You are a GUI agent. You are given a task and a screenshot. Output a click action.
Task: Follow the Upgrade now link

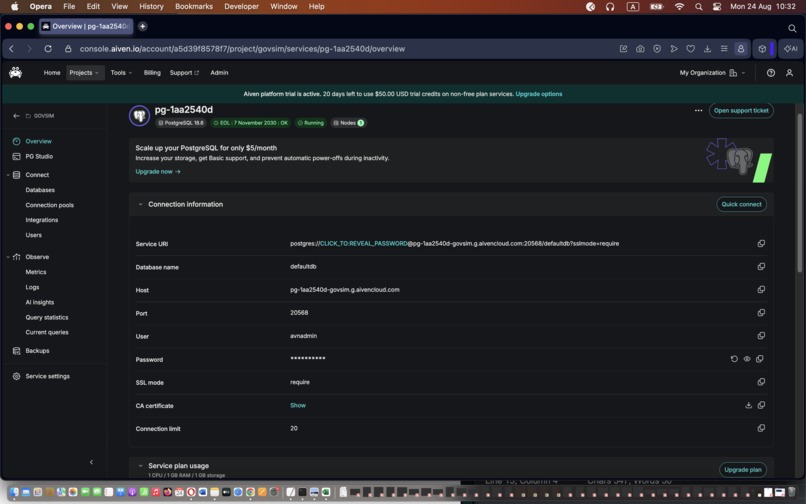click(x=158, y=172)
